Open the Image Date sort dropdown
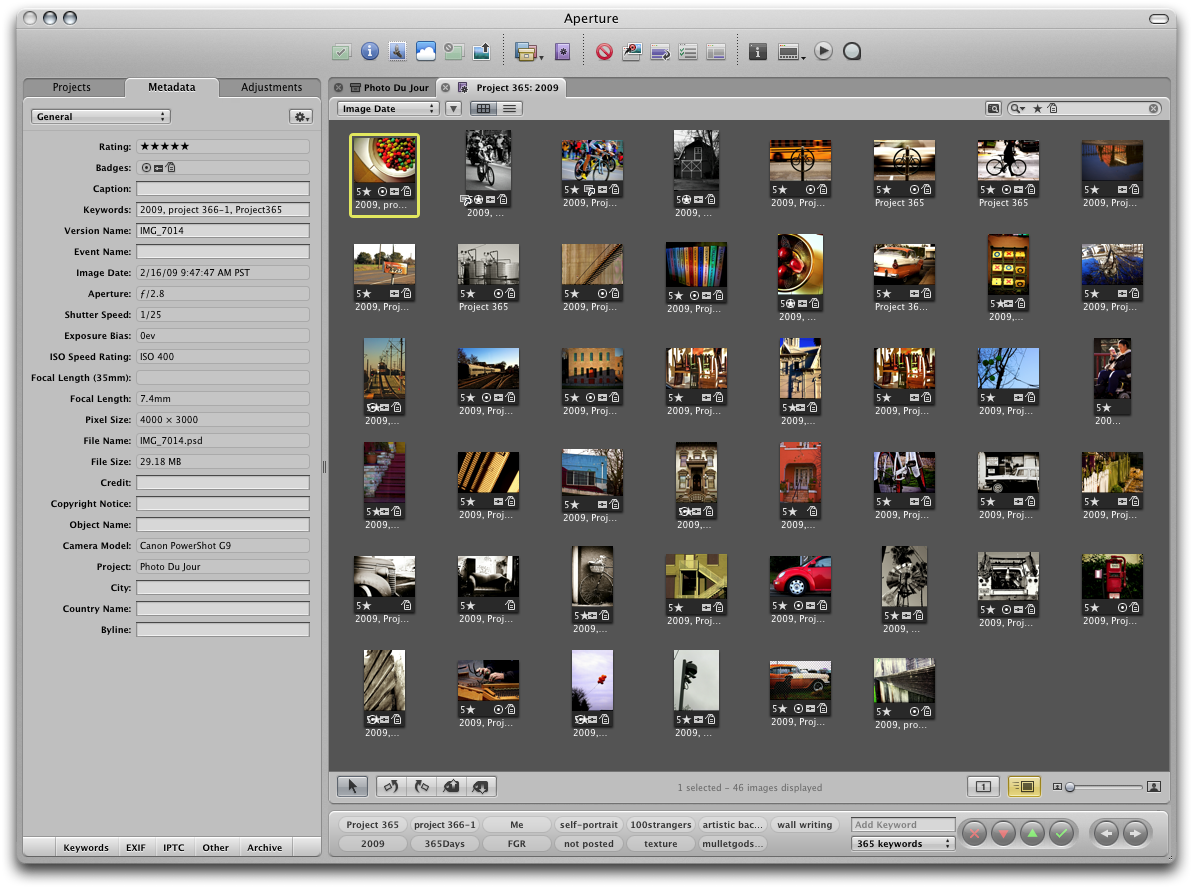 [388, 108]
